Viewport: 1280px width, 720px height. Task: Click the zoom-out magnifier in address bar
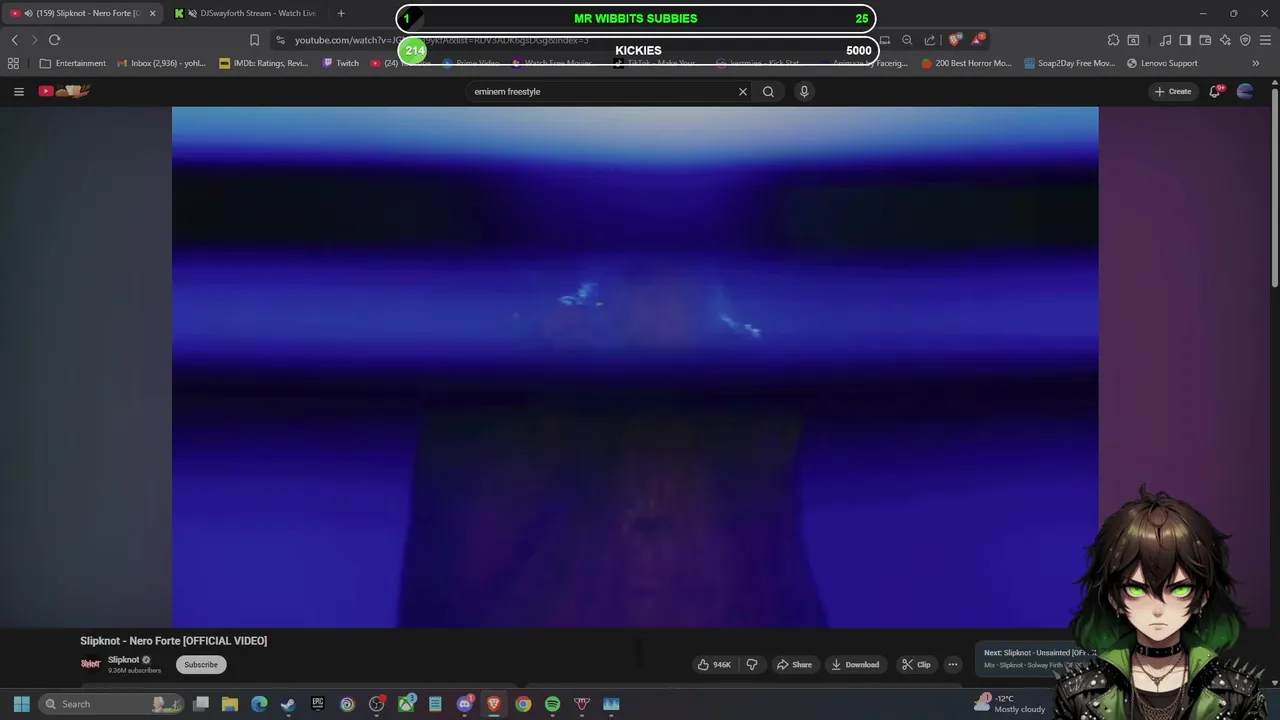point(907,40)
